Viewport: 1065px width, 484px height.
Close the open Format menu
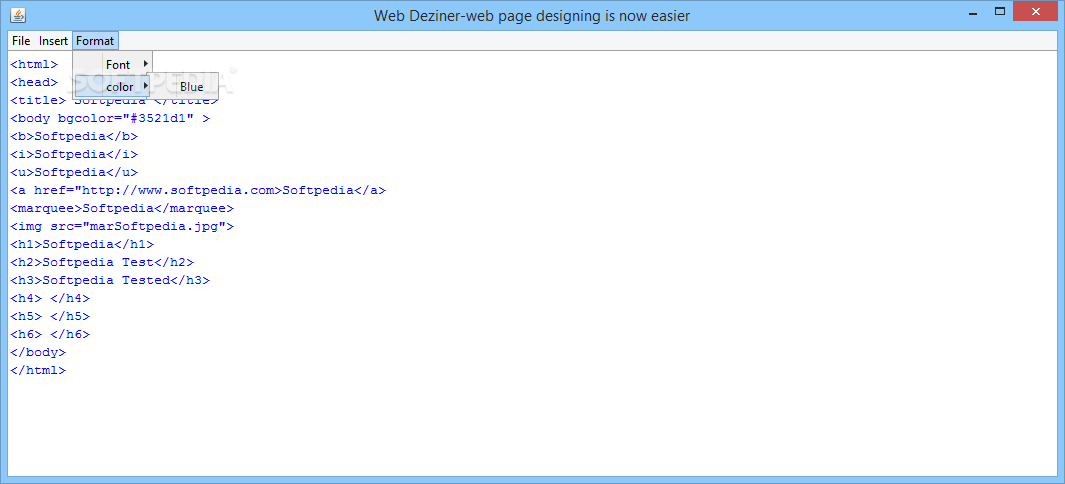click(95, 41)
